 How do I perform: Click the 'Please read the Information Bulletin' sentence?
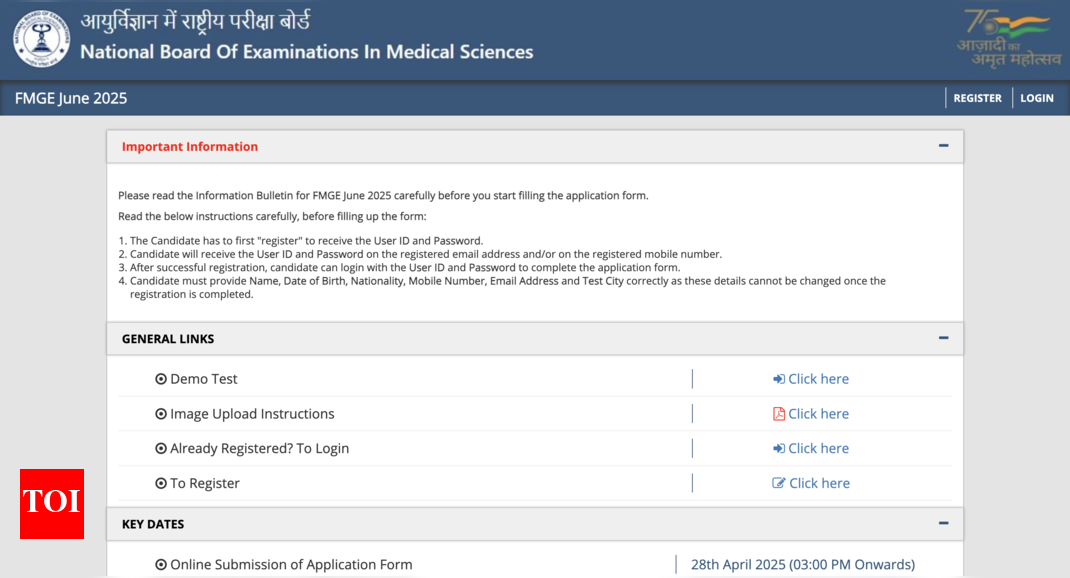(383, 196)
